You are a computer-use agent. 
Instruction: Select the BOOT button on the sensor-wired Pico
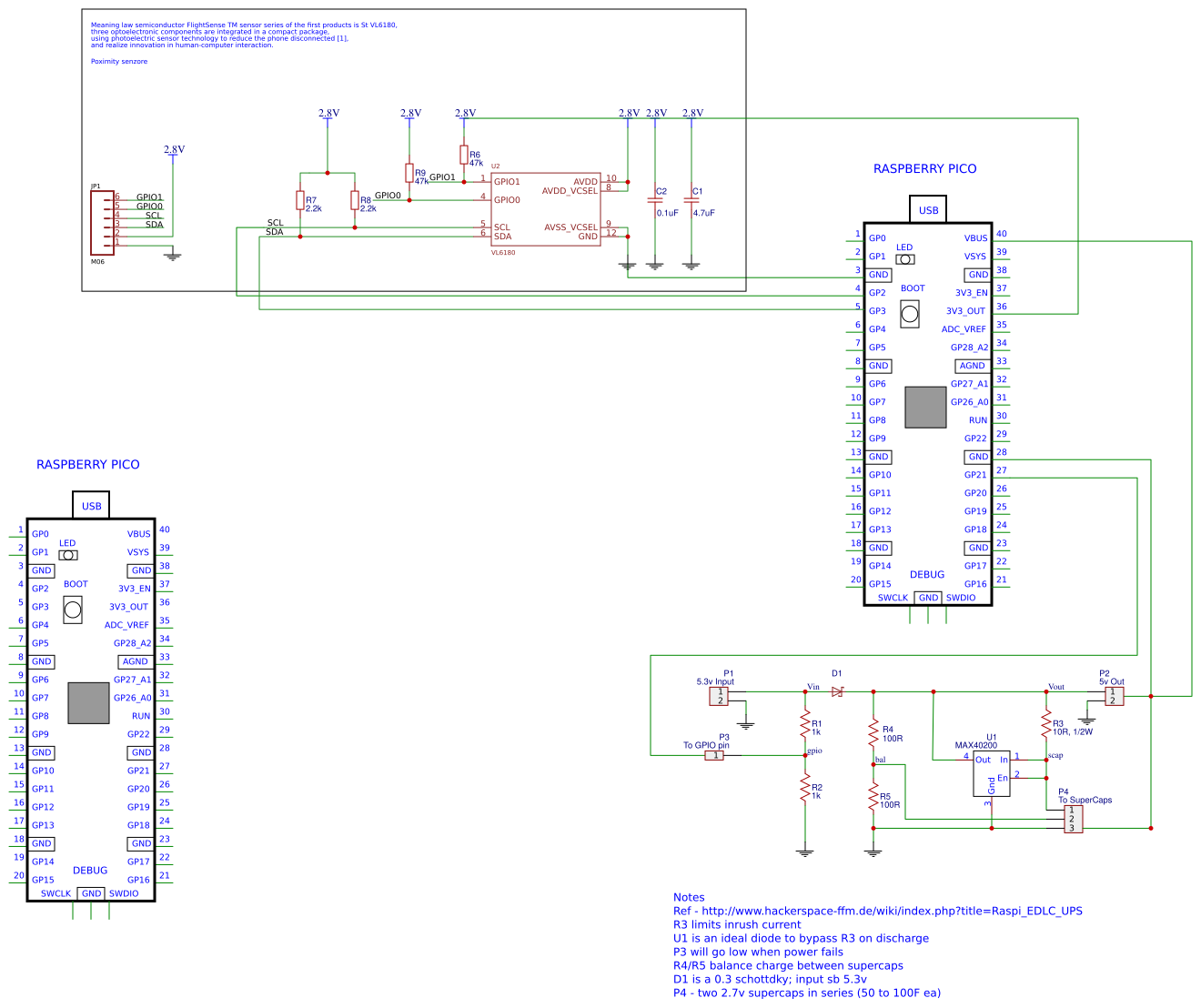(x=910, y=314)
